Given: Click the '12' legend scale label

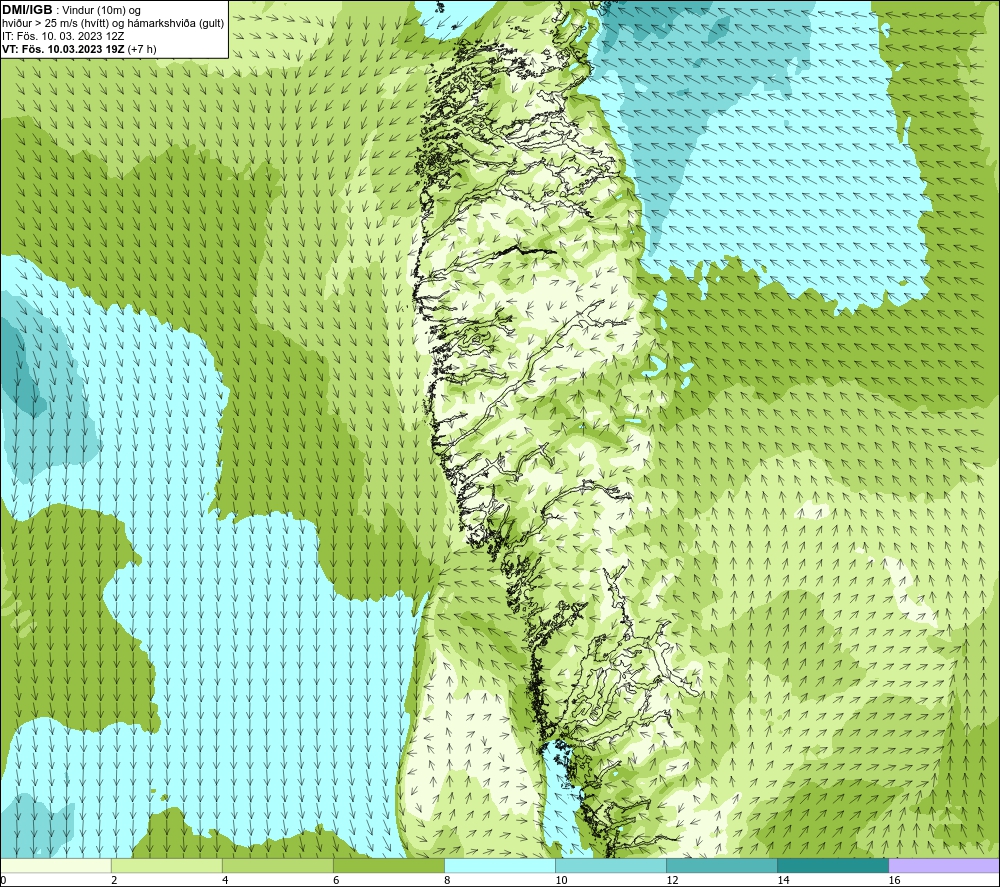Looking at the screenshot, I should pos(672,881).
